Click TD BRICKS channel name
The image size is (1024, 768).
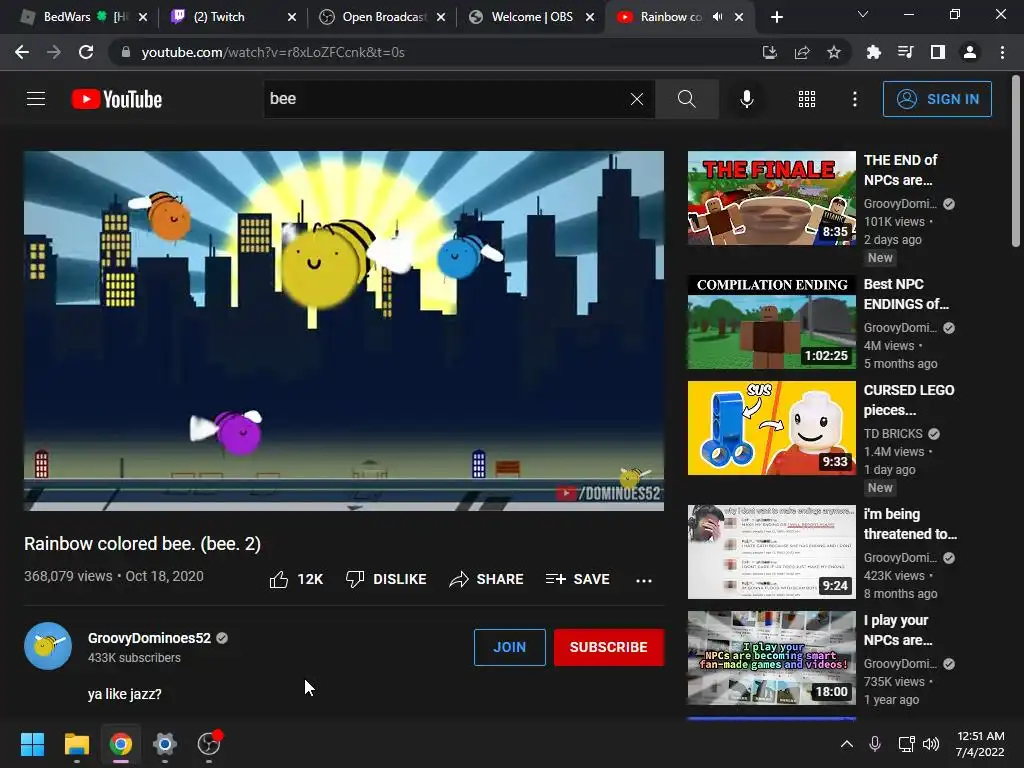pos(893,434)
